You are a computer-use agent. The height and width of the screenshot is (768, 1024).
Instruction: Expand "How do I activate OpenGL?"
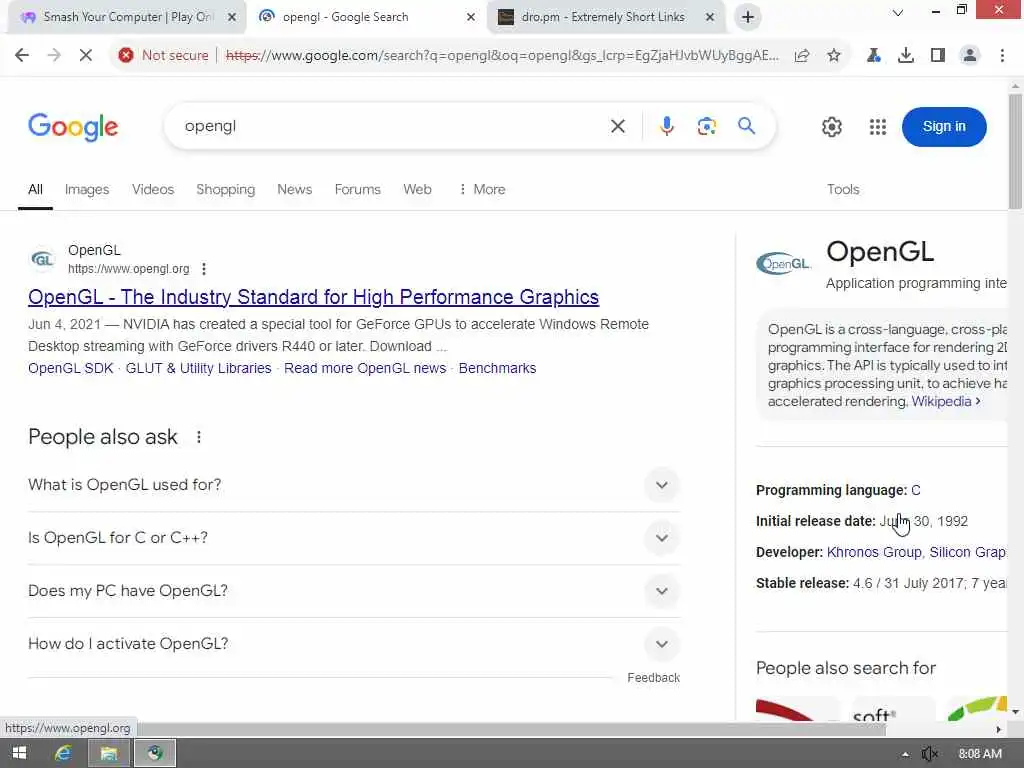click(x=354, y=644)
